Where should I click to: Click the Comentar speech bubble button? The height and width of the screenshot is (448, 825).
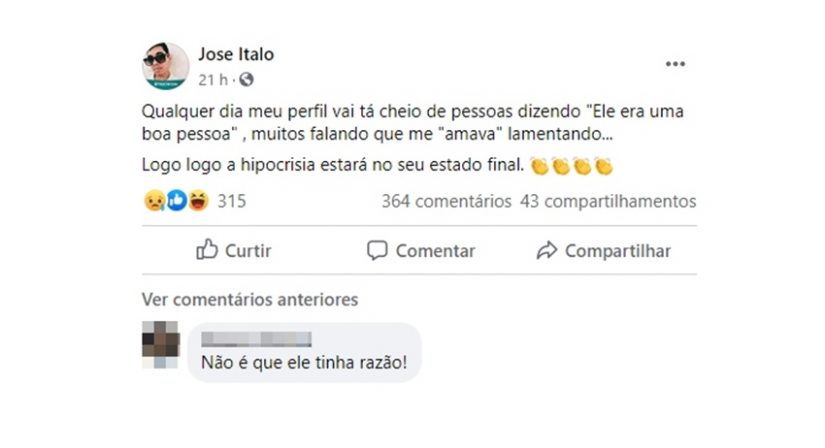click(x=421, y=251)
